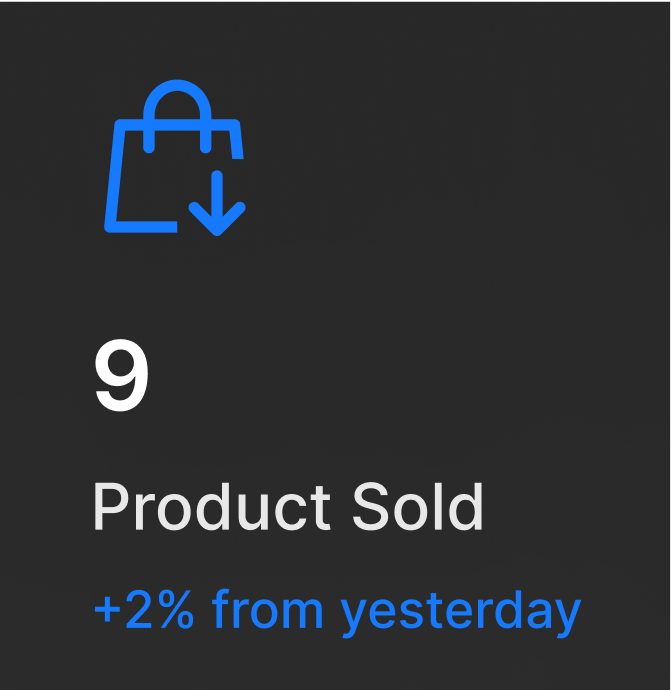671x690 pixels.
Task: Choose the shopping bag with arrow icon
Action: point(174,158)
